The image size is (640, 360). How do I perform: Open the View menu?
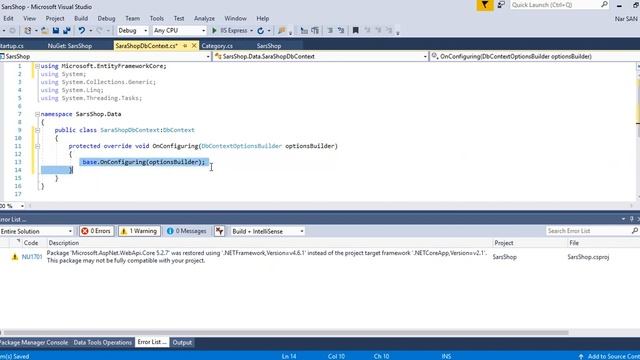[29, 19]
